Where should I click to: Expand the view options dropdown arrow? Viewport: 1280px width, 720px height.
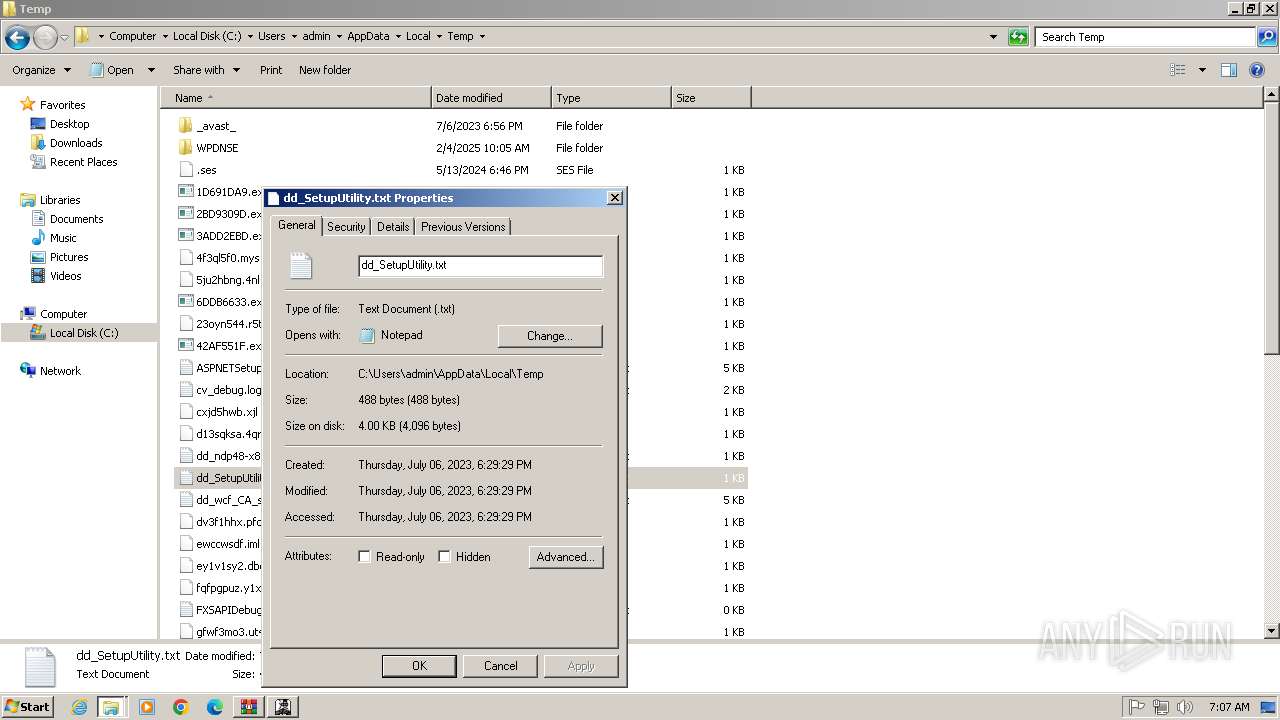(1202, 70)
